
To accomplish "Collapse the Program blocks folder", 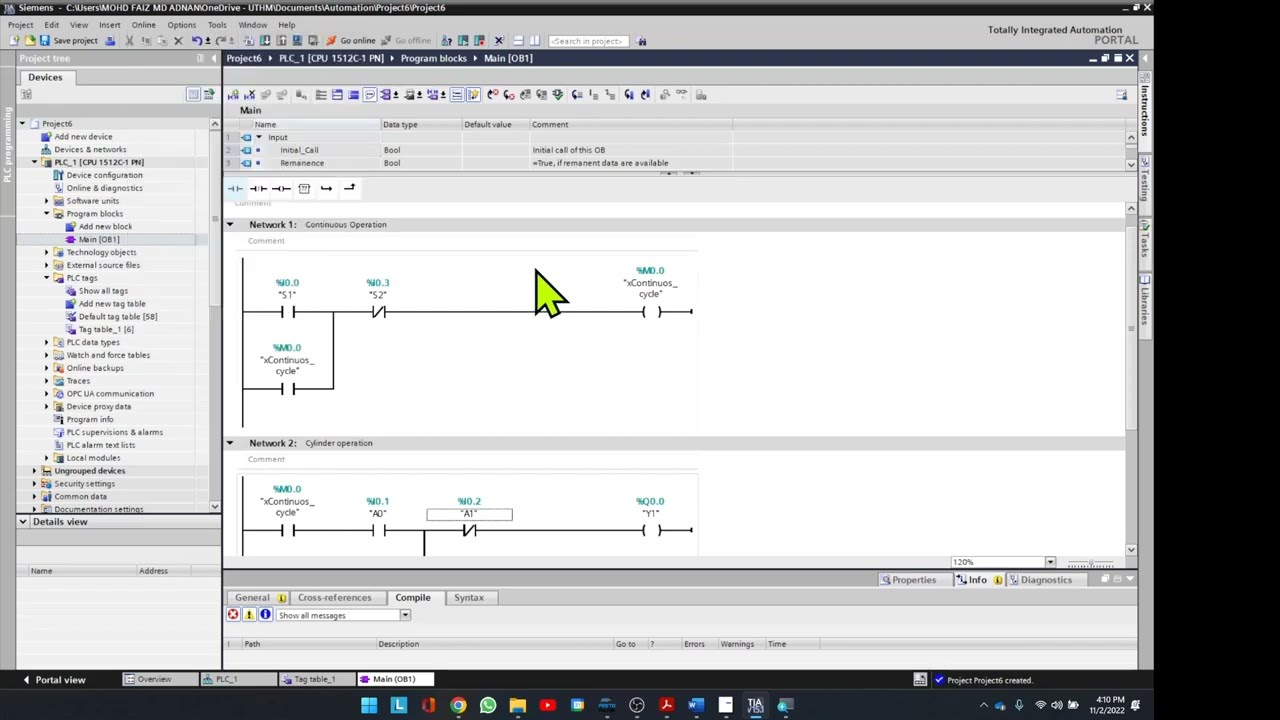I will pos(46,214).
